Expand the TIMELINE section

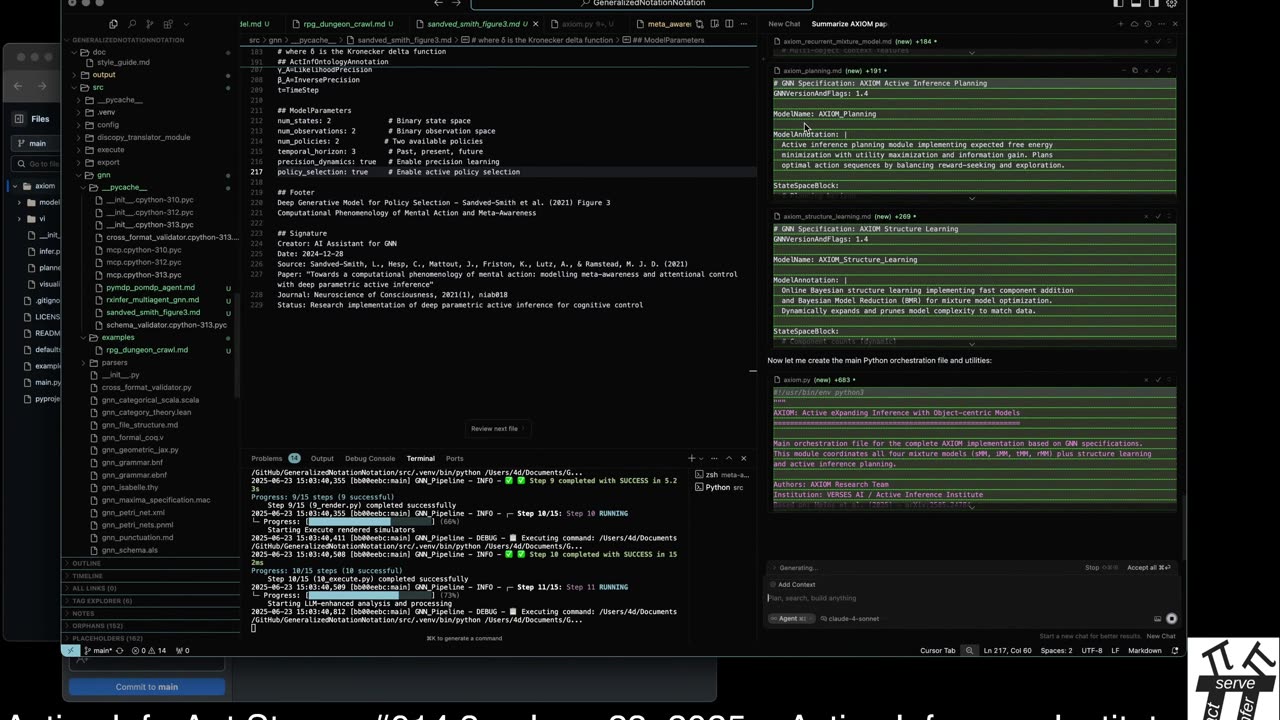pyautogui.click(x=87, y=576)
